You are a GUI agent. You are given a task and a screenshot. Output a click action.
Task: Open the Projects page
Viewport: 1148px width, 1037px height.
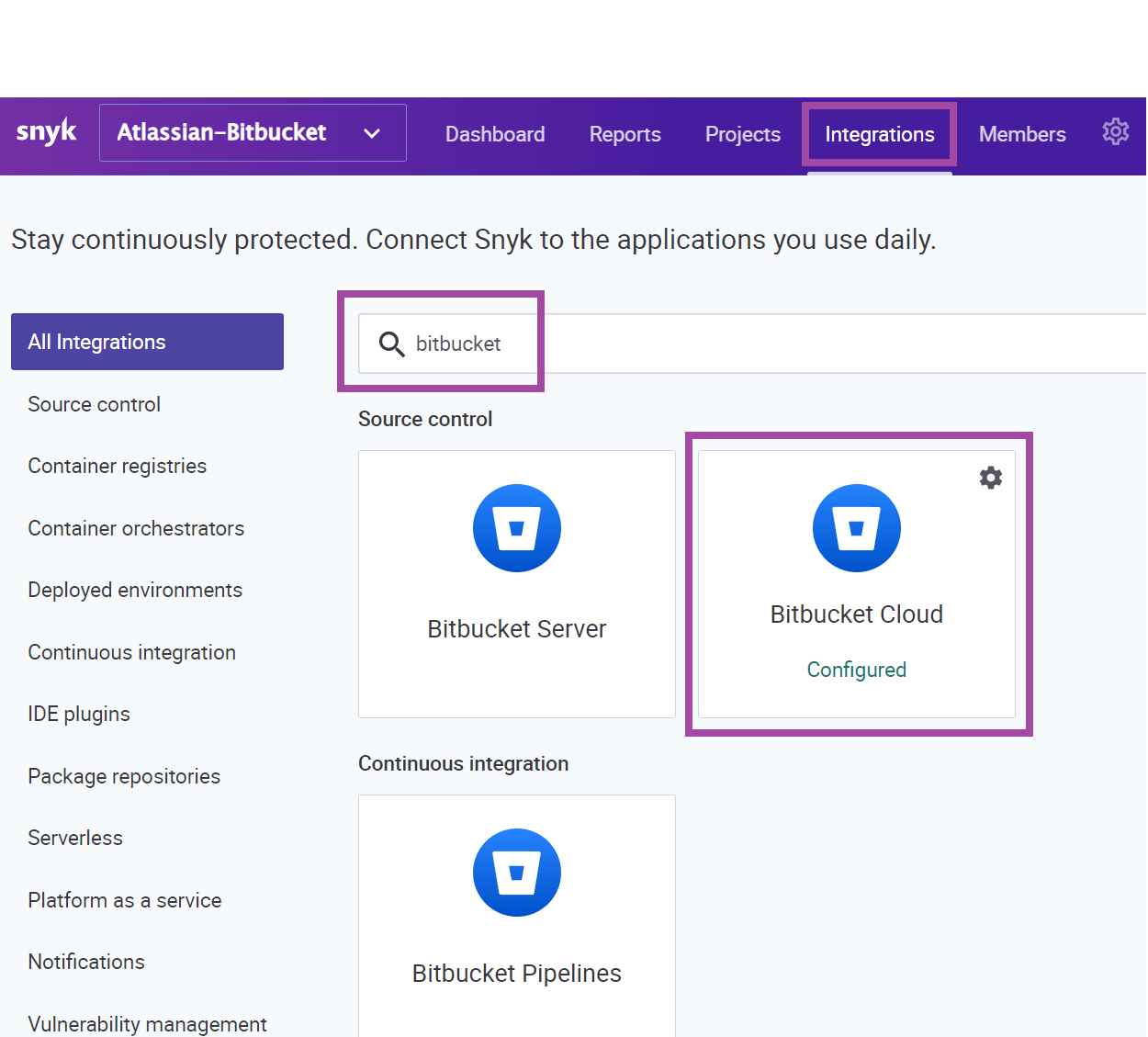point(742,134)
